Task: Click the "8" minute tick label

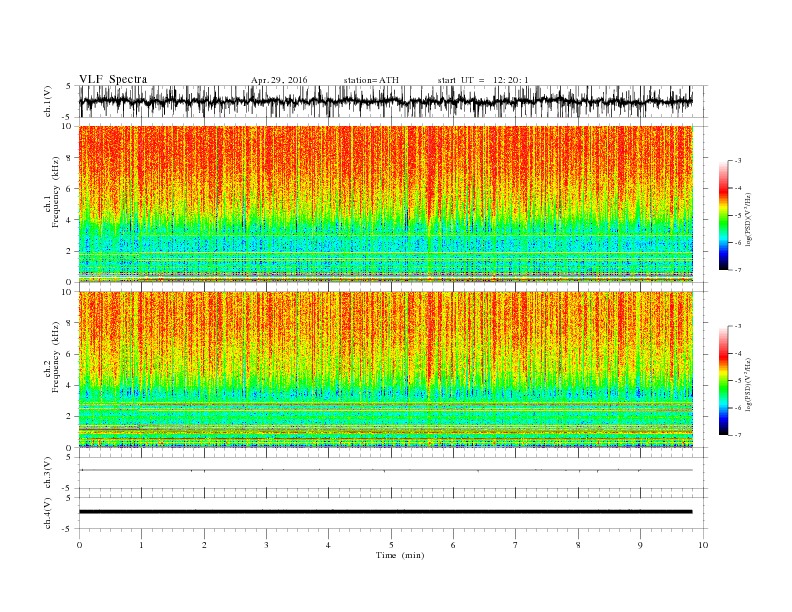Action: pos(578,545)
